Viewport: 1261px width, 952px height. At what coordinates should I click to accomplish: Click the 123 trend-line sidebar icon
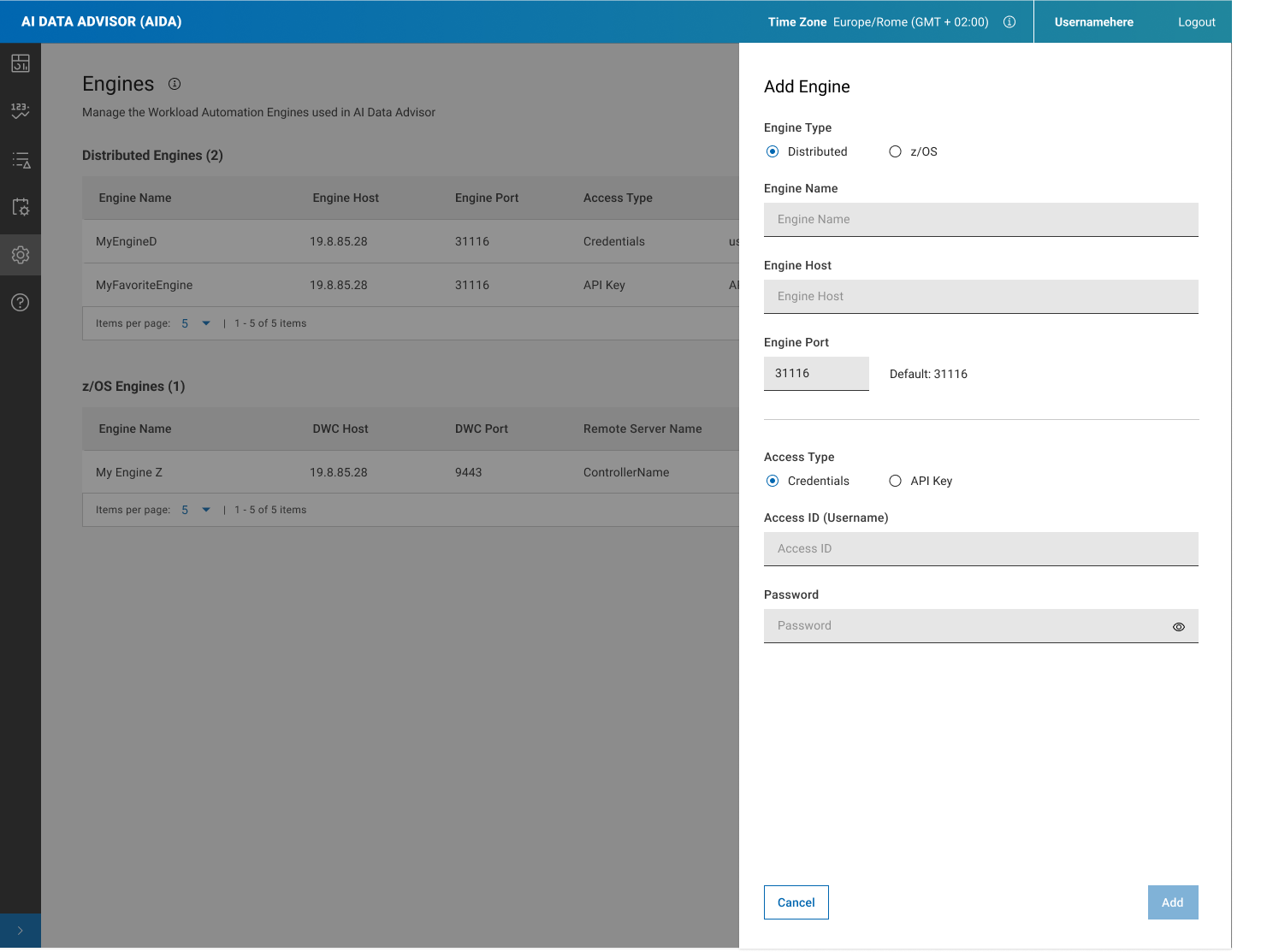click(x=21, y=111)
